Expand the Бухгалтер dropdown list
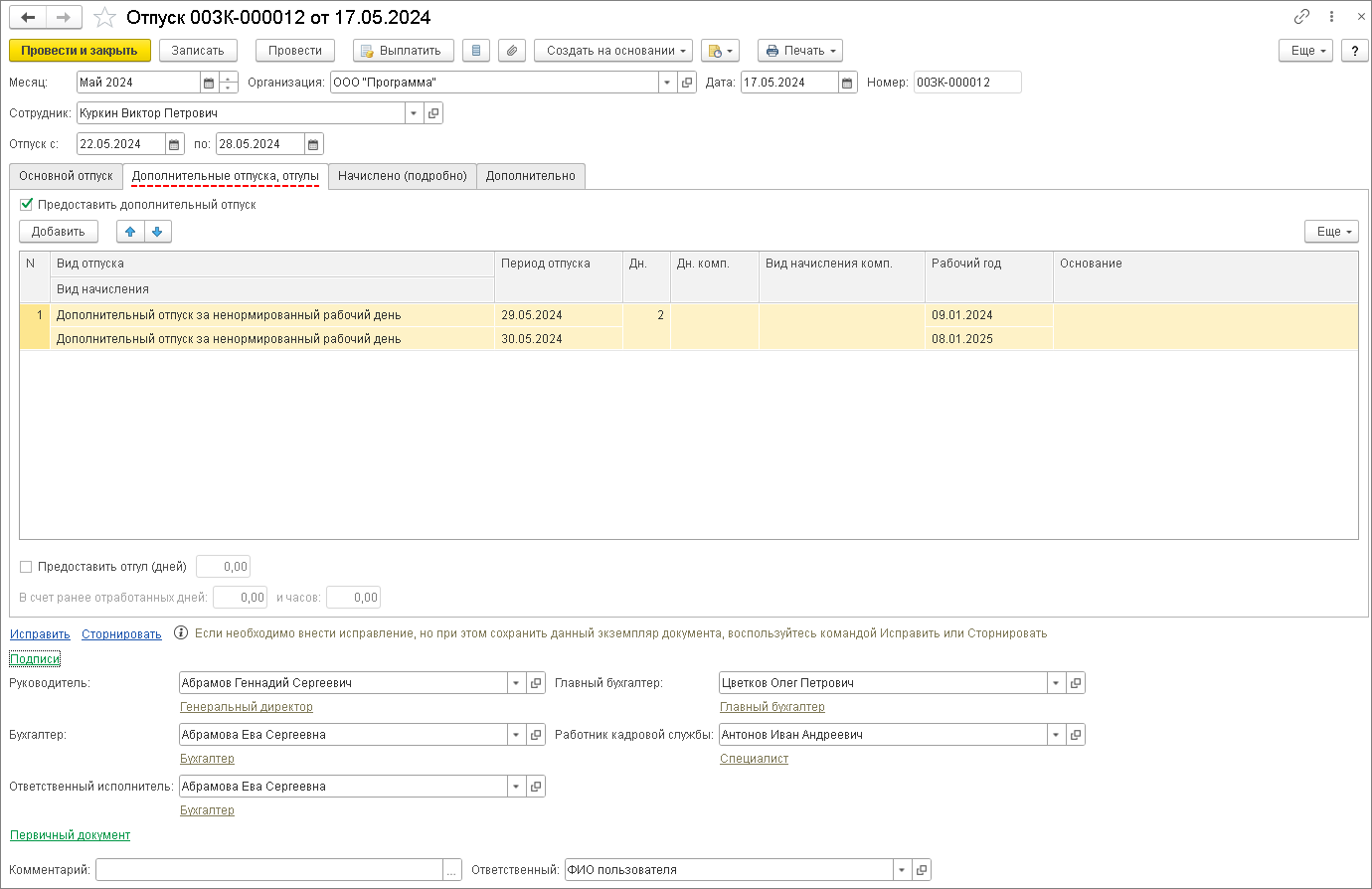This screenshot has height=889, width=1372. coord(516,735)
